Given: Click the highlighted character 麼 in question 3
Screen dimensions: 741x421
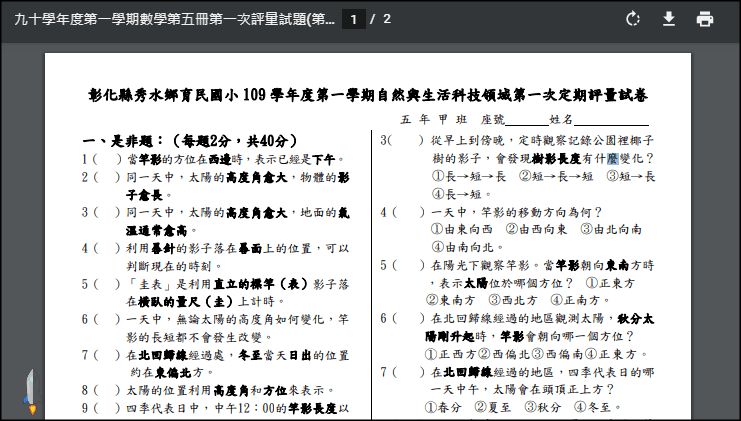Looking at the screenshot, I should point(612,158).
